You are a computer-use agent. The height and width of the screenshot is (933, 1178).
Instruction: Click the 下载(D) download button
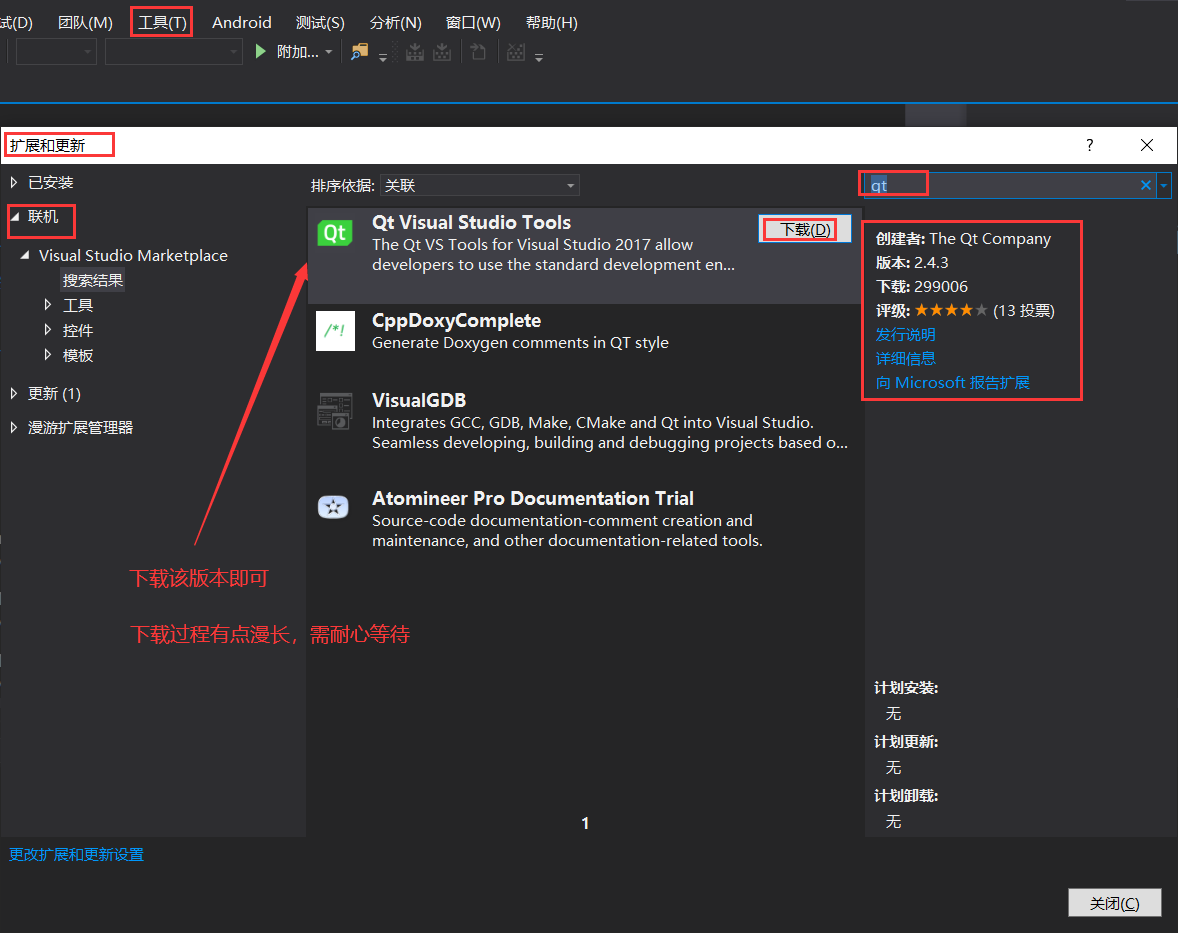click(805, 229)
